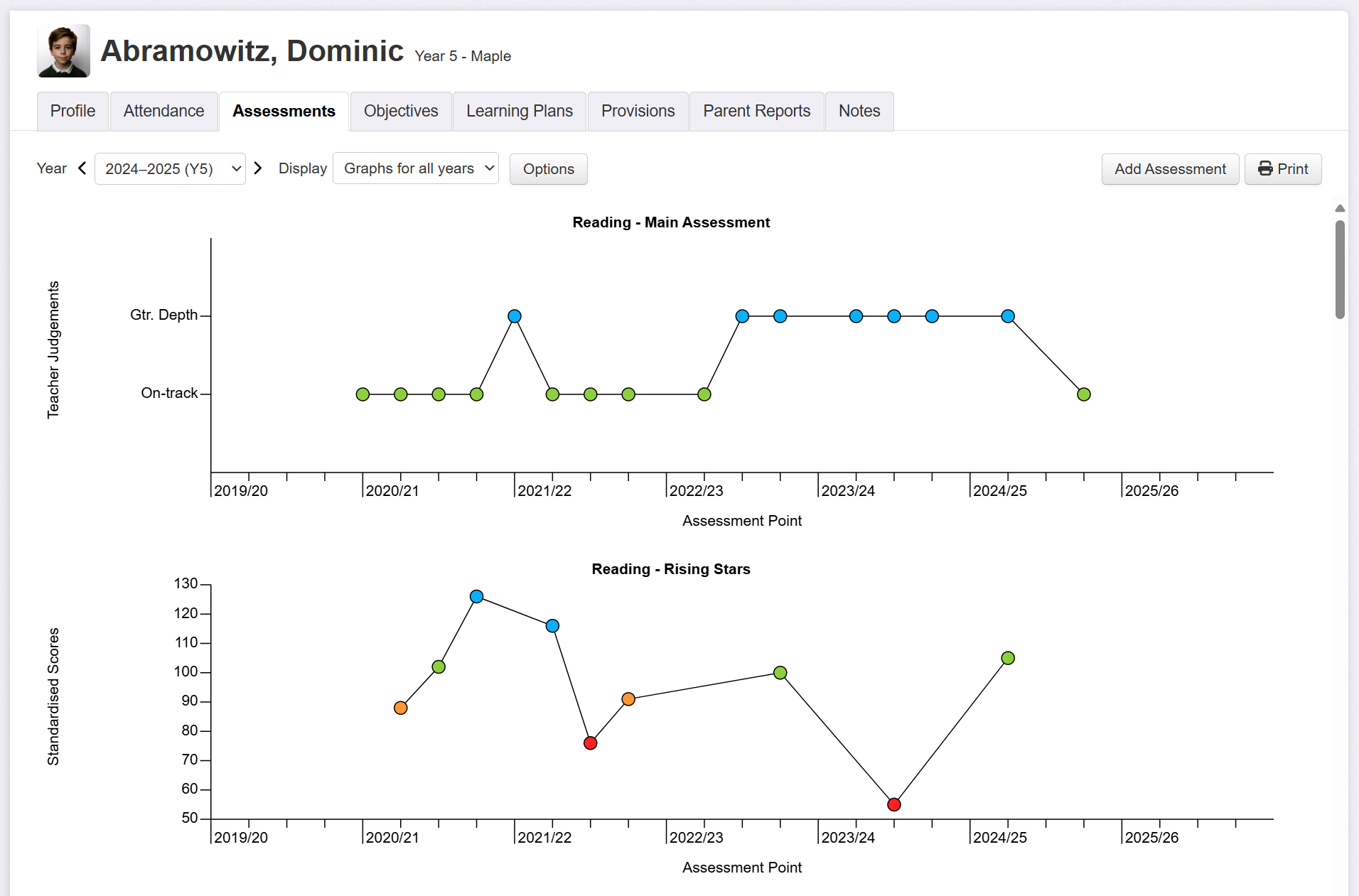
Task: Click the final green On-track Main Assessment point
Action: point(1083,394)
